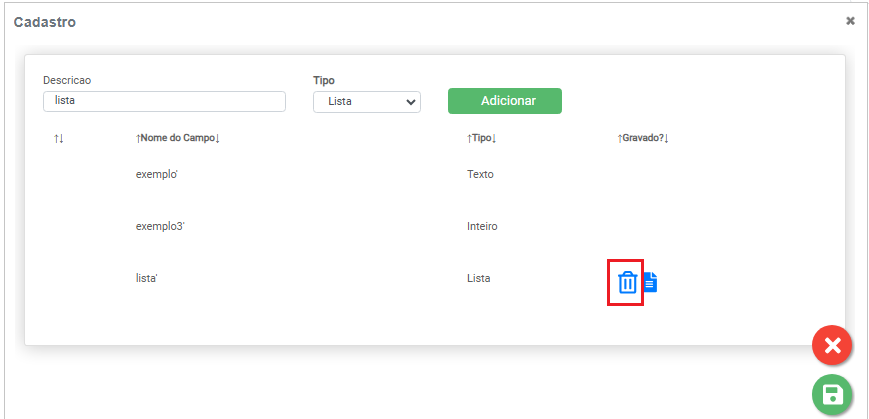Click the Texto type cell
Screen dimensions: 869x419
click(480, 174)
